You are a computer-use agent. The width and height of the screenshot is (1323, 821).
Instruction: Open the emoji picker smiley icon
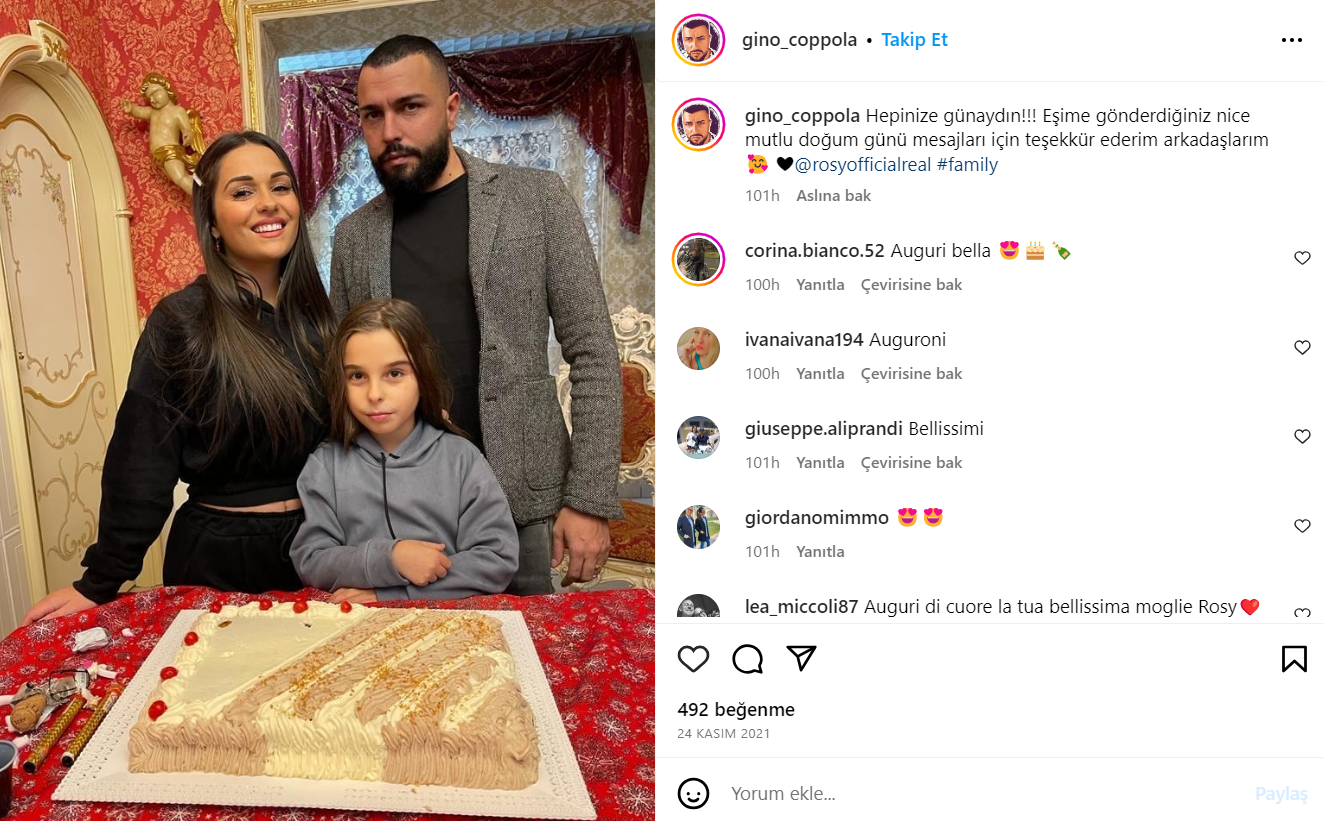(693, 794)
